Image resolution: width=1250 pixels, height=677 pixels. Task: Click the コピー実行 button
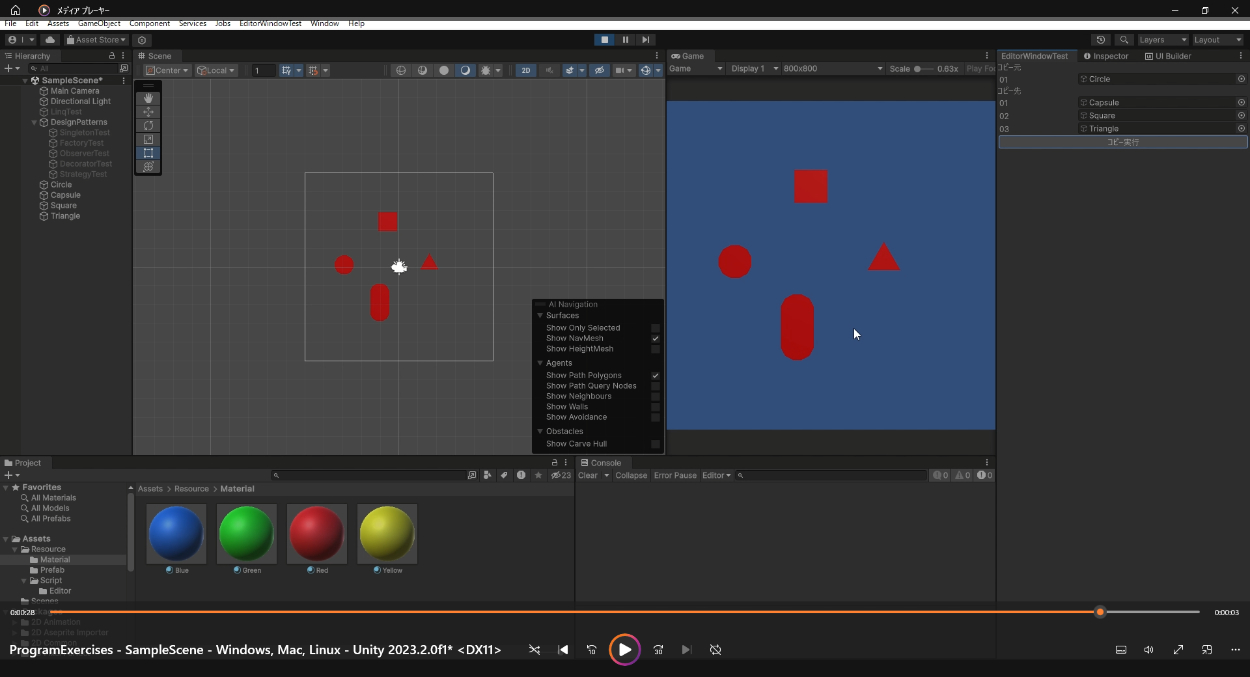[x=1122, y=142]
